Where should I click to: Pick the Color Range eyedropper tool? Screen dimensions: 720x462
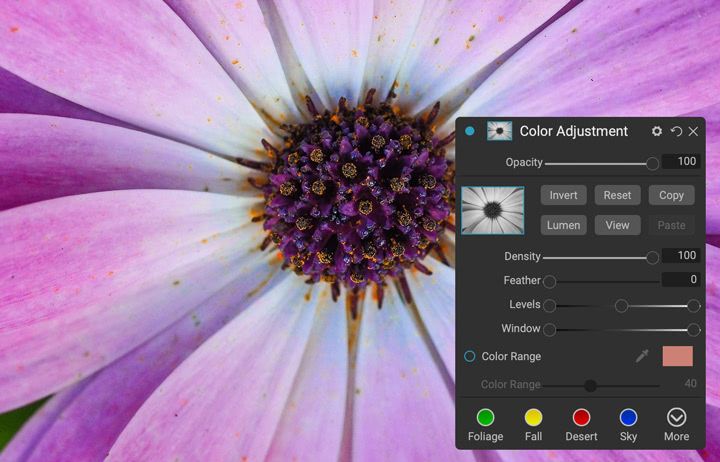tap(641, 356)
